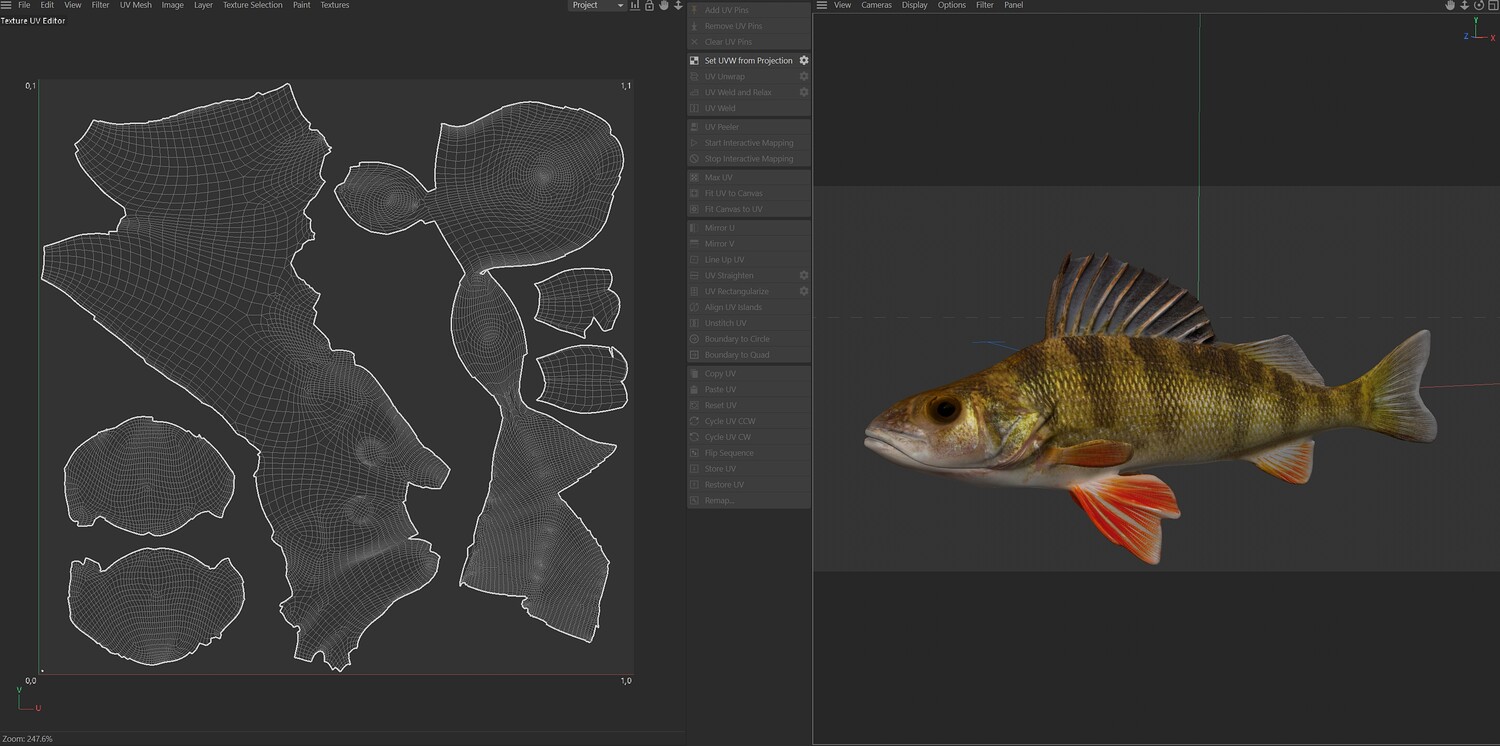Open UV Straighten settings gear

click(803, 276)
